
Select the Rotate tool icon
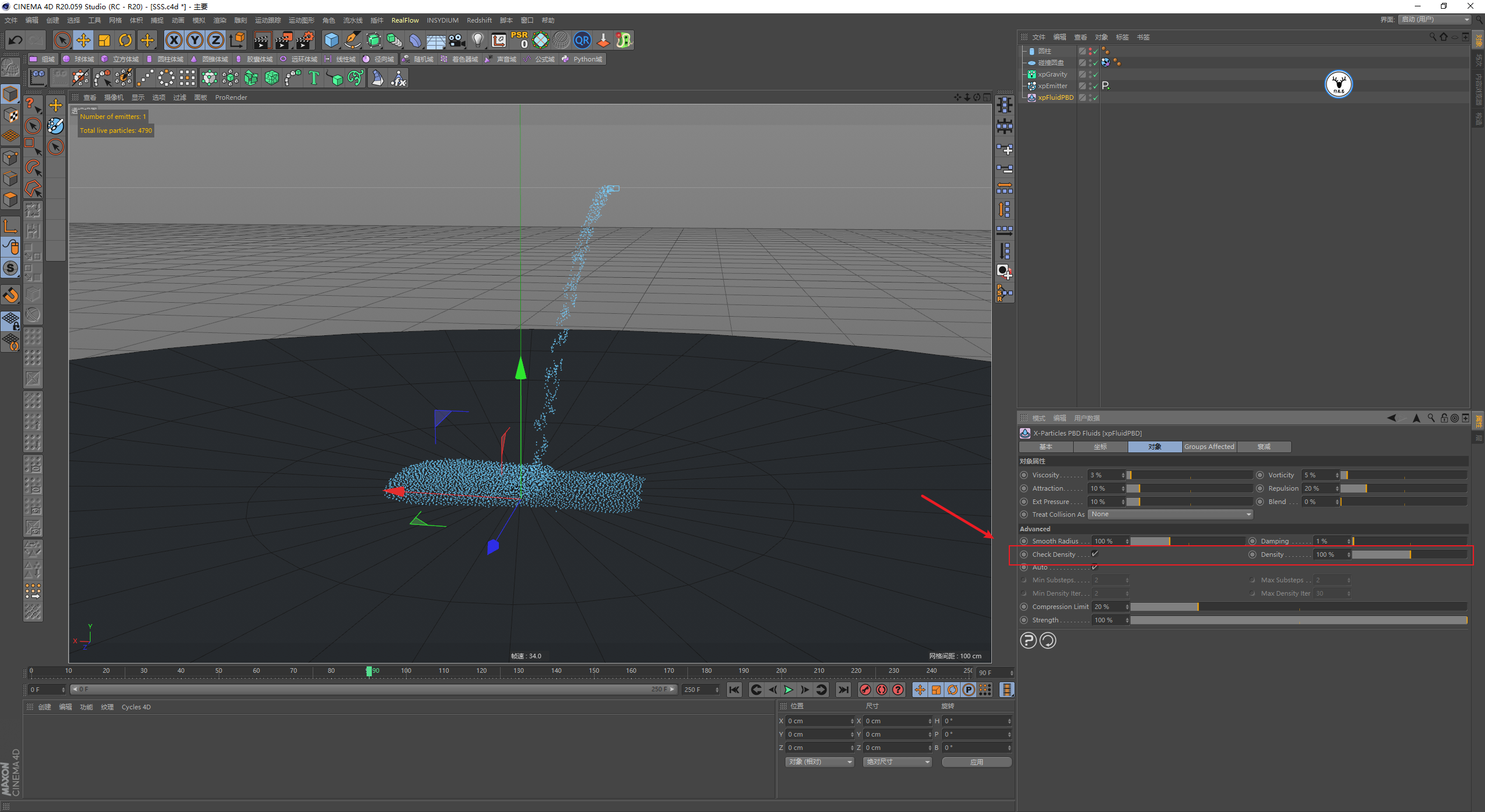click(x=125, y=40)
